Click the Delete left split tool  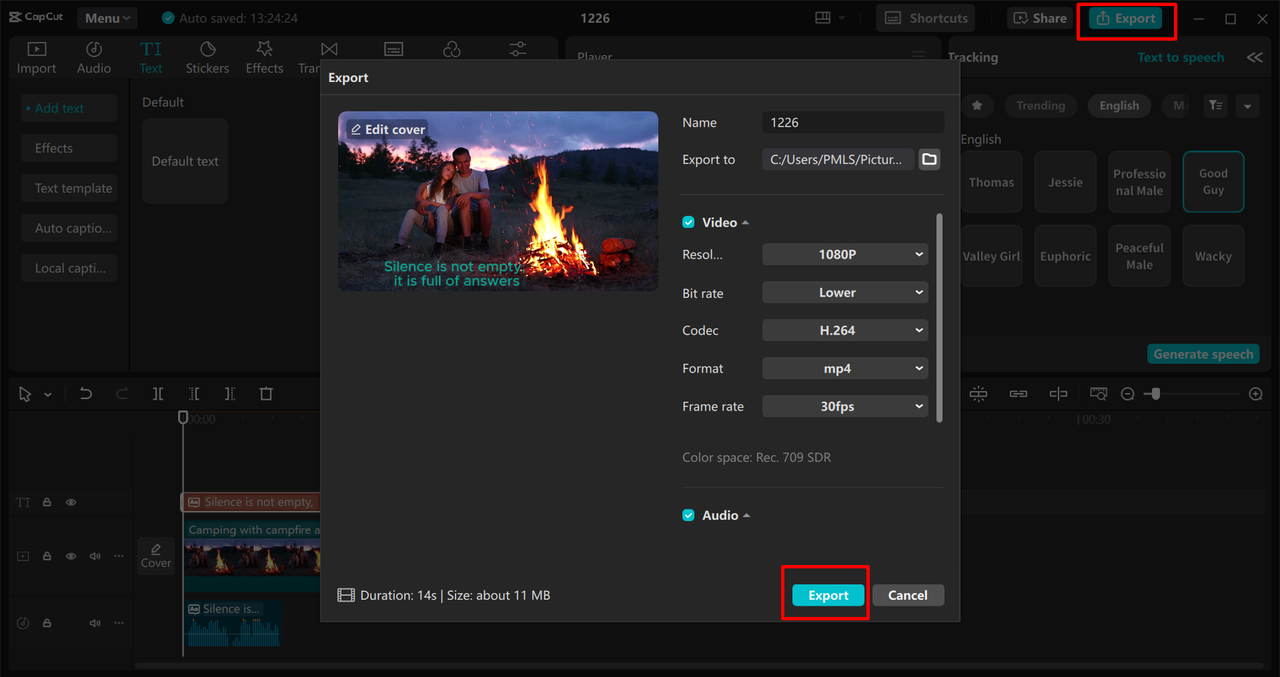tap(194, 394)
